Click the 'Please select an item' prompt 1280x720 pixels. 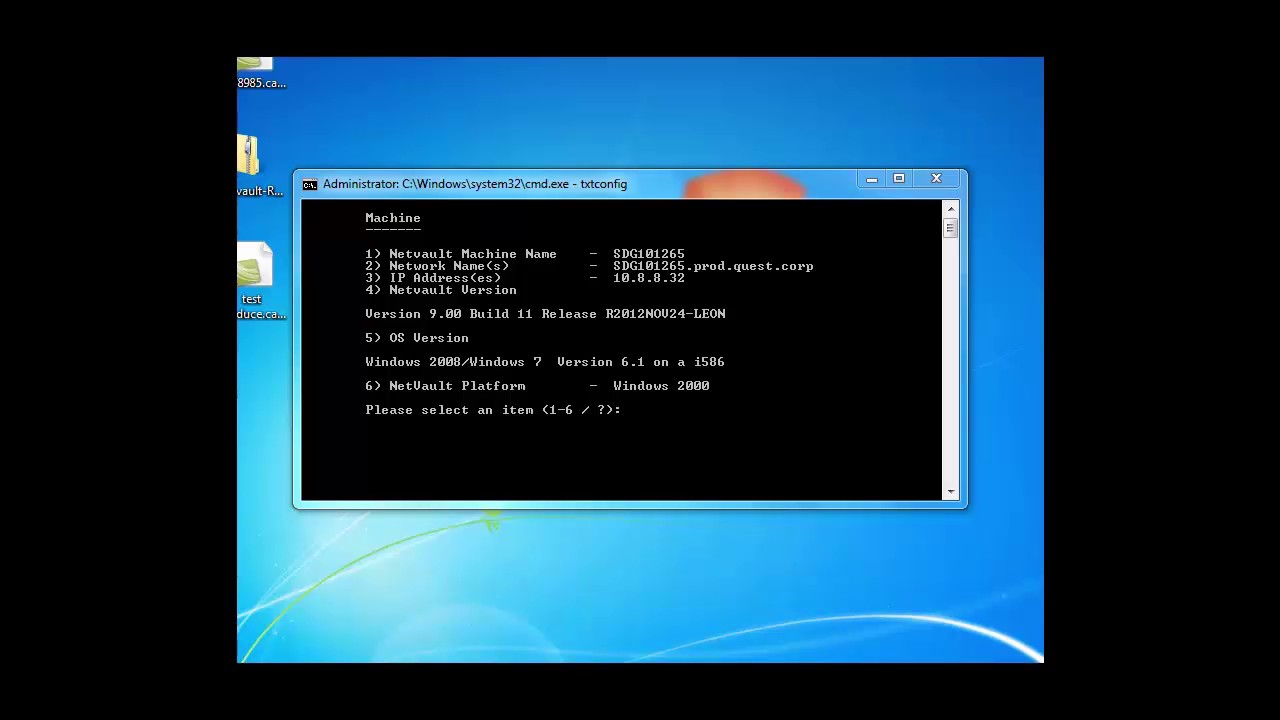pos(493,410)
